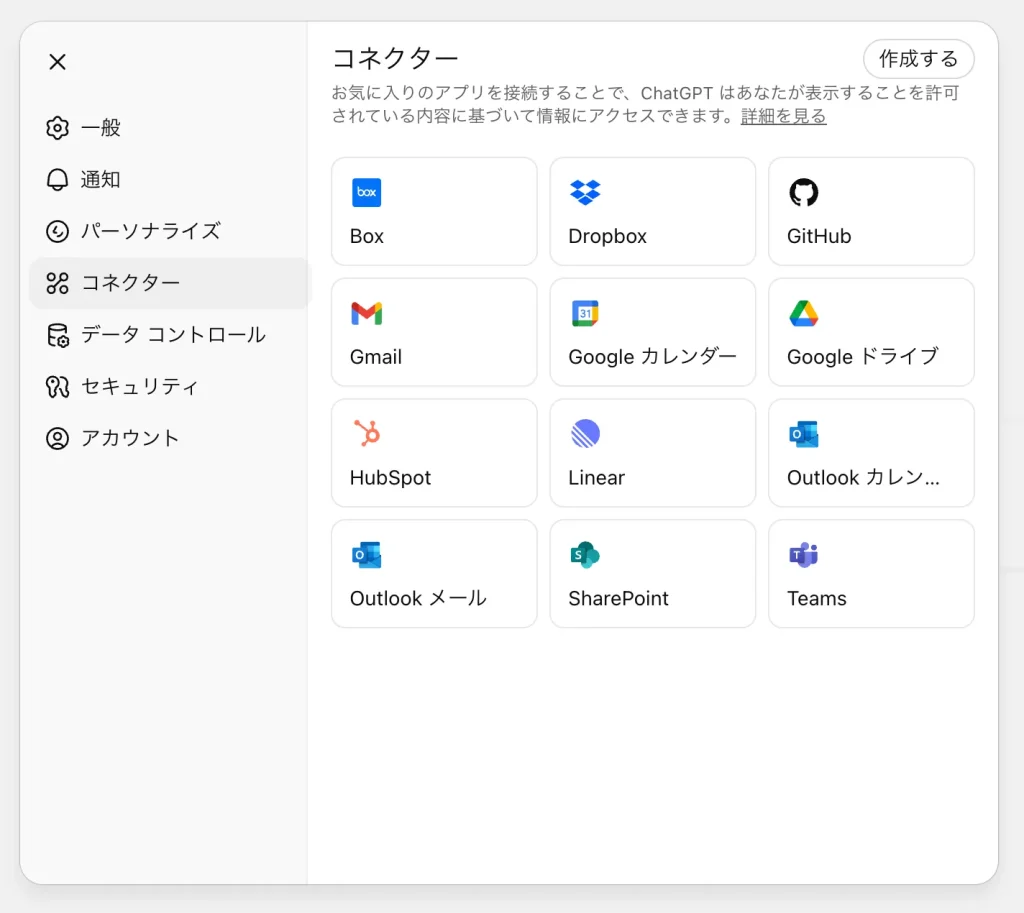This screenshot has height=913, width=1024.
Task: Choose the Outlook カレン... card
Action: click(x=871, y=453)
